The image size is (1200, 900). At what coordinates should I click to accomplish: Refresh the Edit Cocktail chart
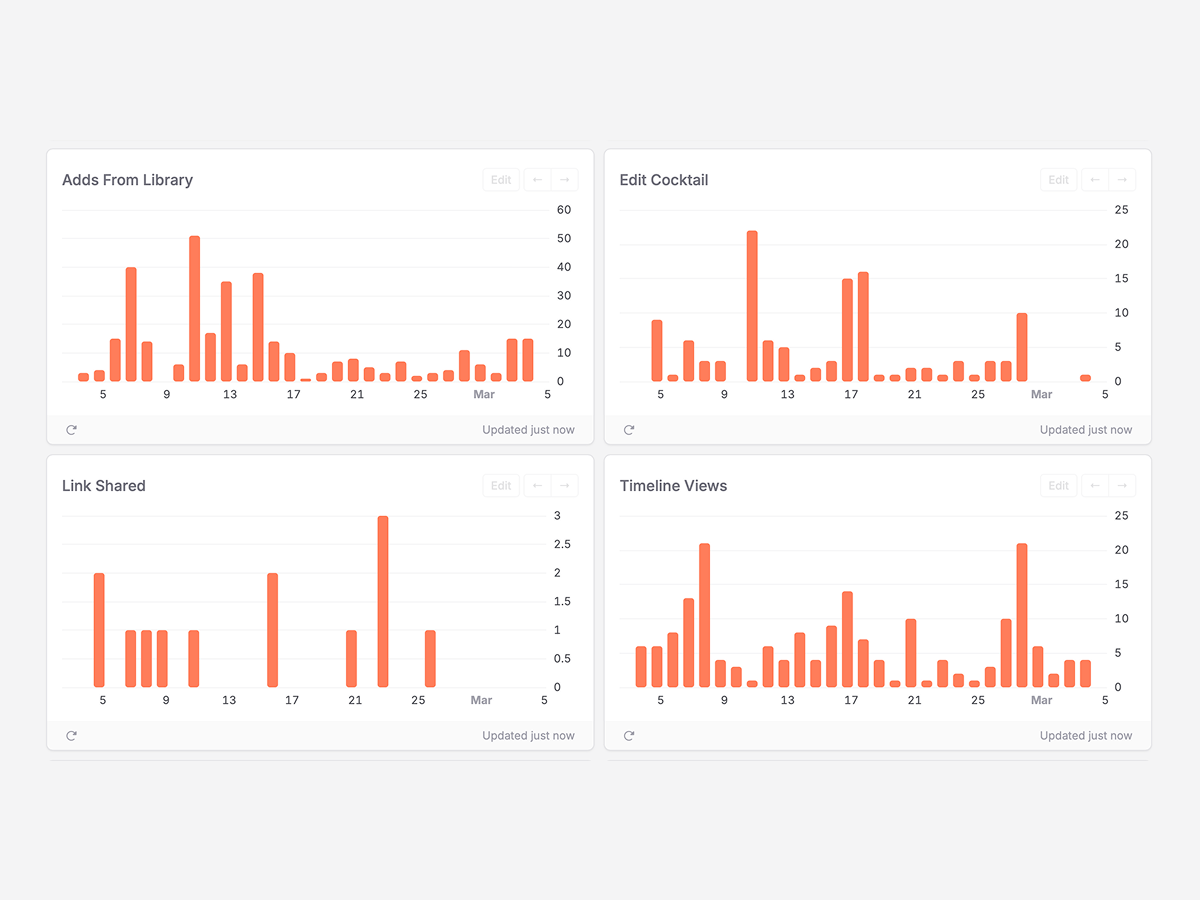click(629, 430)
